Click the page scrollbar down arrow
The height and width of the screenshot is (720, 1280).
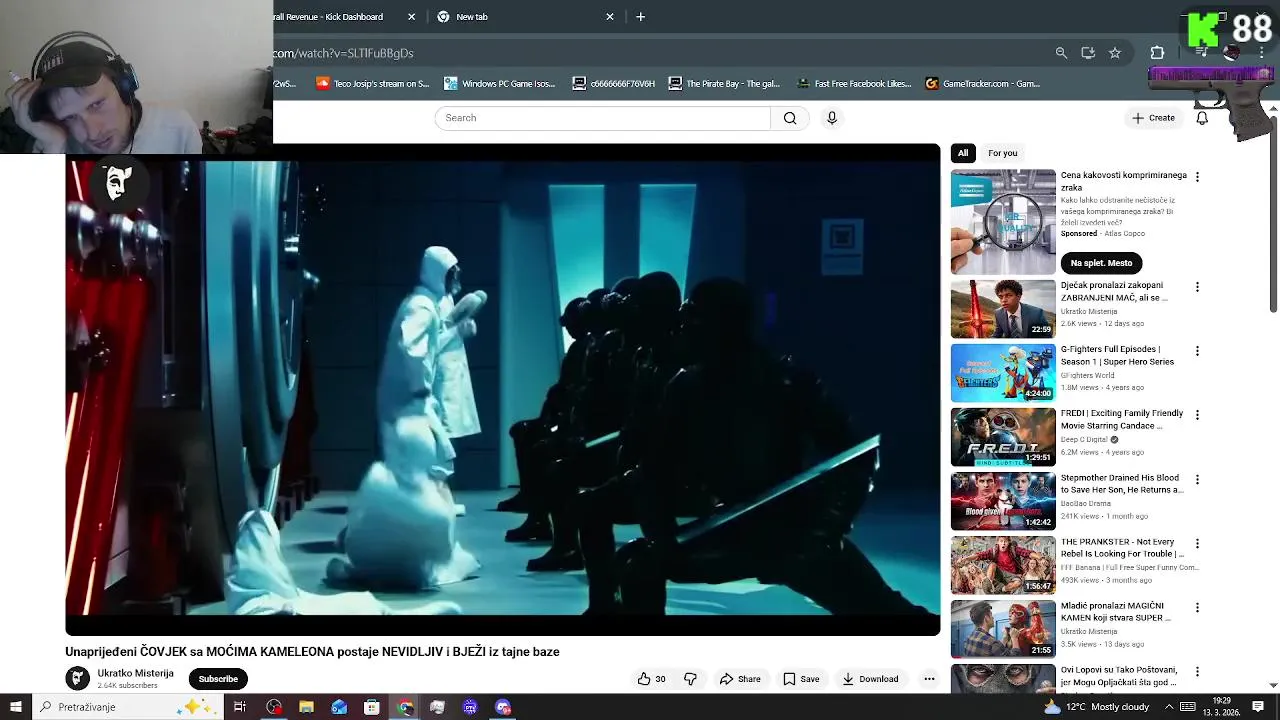(x=1273, y=685)
